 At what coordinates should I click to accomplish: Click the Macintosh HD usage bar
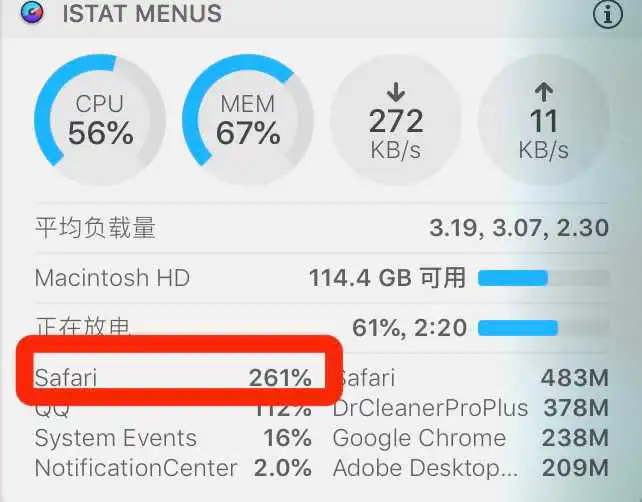coord(544,278)
